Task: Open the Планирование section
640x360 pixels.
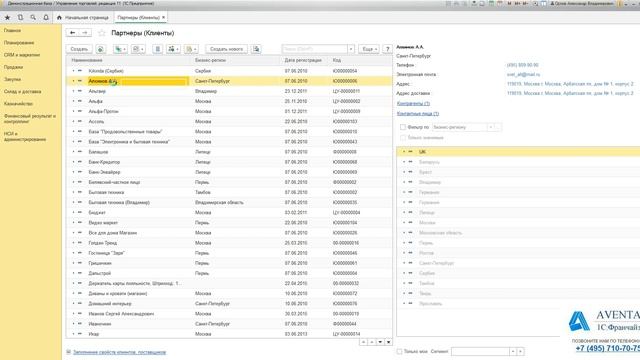Action: 19,43
